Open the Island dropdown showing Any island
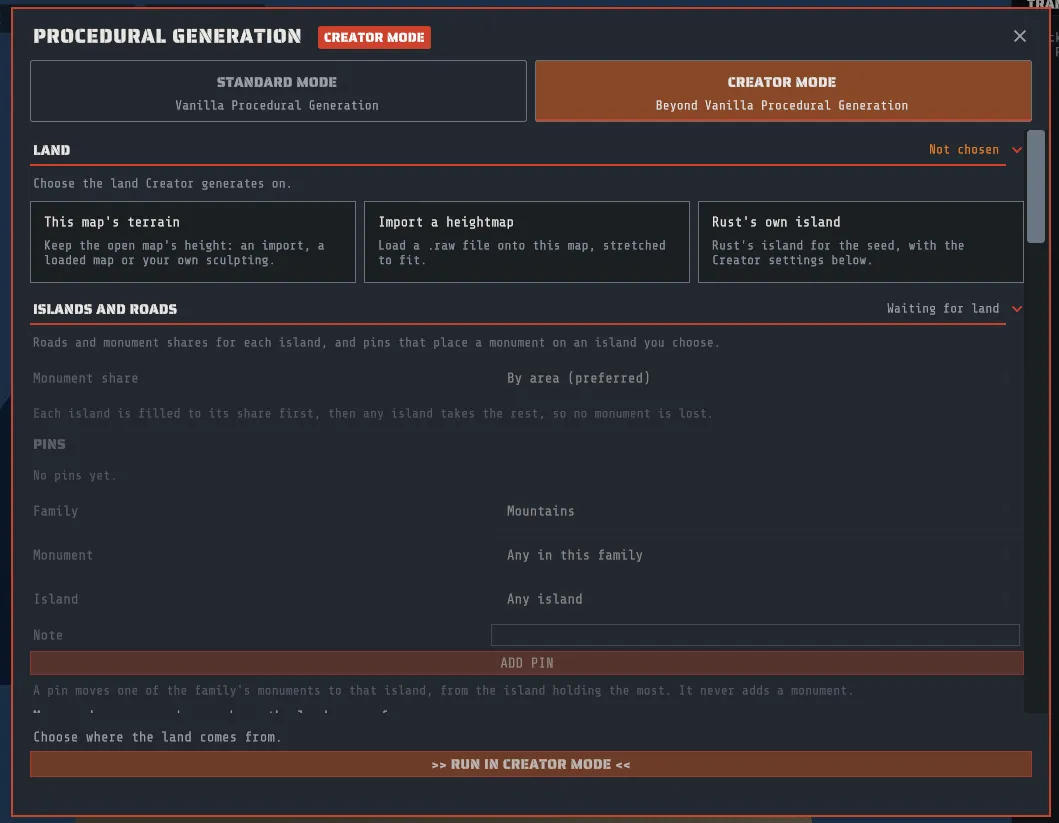 755,599
